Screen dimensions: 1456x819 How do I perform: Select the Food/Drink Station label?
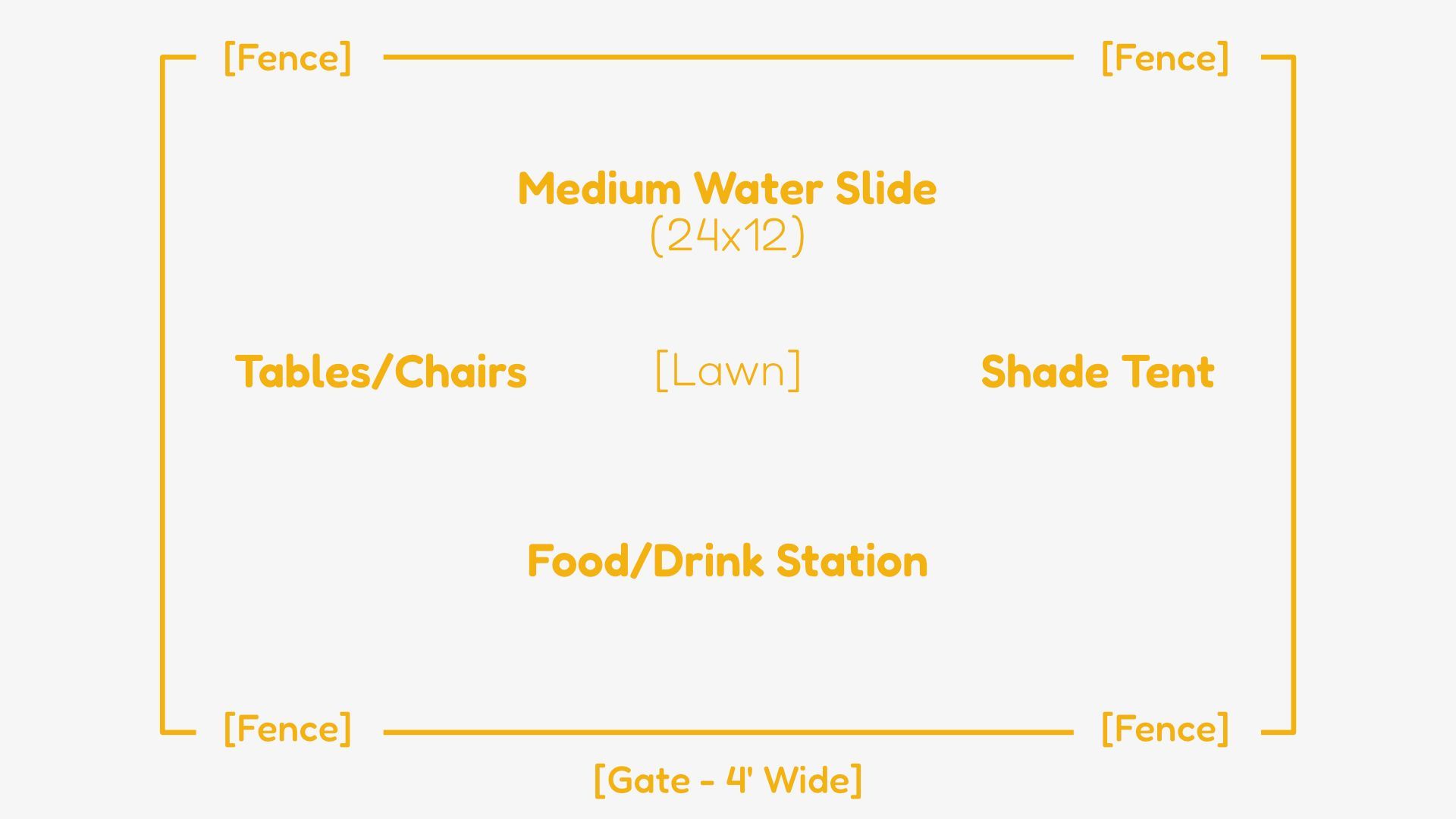pyautogui.click(x=727, y=561)
